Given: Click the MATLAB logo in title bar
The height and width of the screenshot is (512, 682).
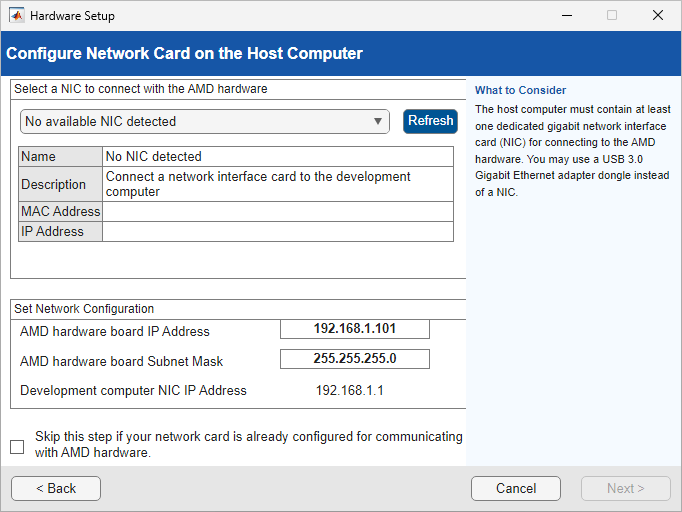Looking at the screenshot, I should click(x=17, y=16).
